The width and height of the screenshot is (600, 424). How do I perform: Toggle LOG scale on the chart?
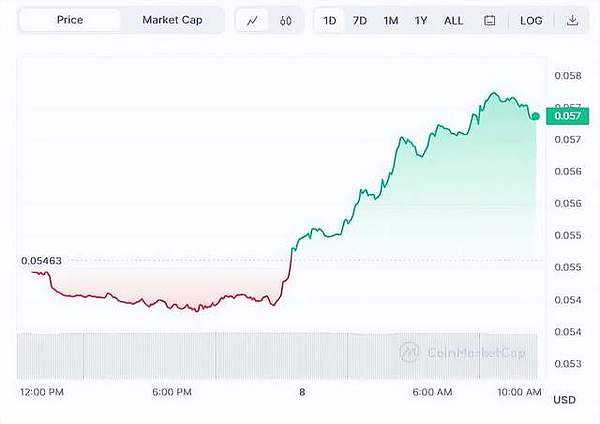[531, 20]
